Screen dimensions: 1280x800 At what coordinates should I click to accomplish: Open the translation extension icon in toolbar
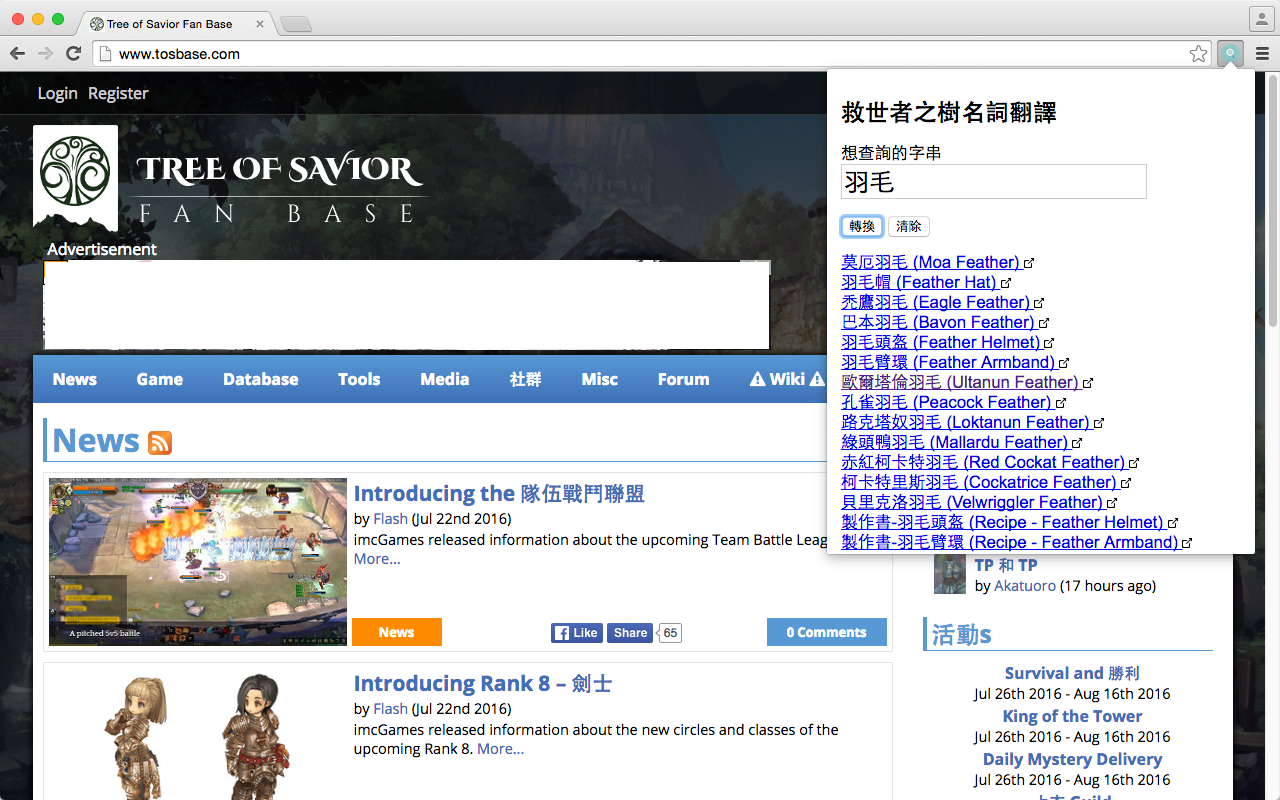1231,54
